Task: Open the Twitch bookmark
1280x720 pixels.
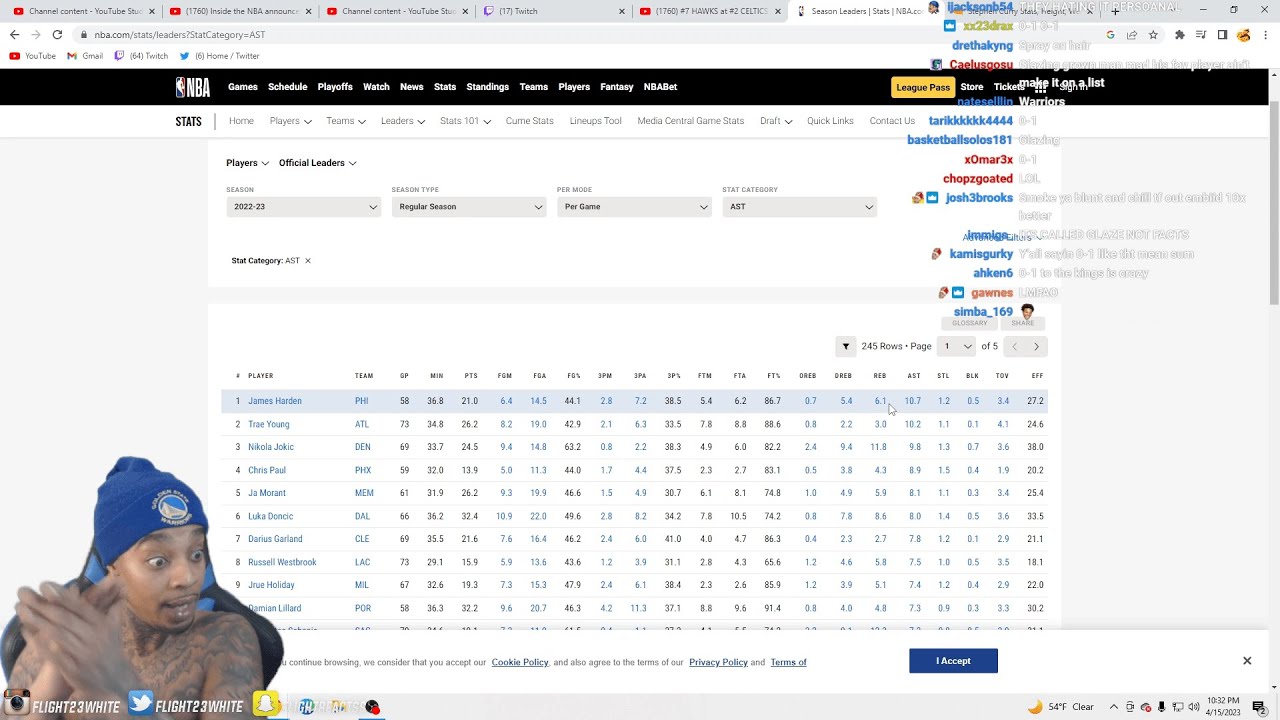Action: 141,56
